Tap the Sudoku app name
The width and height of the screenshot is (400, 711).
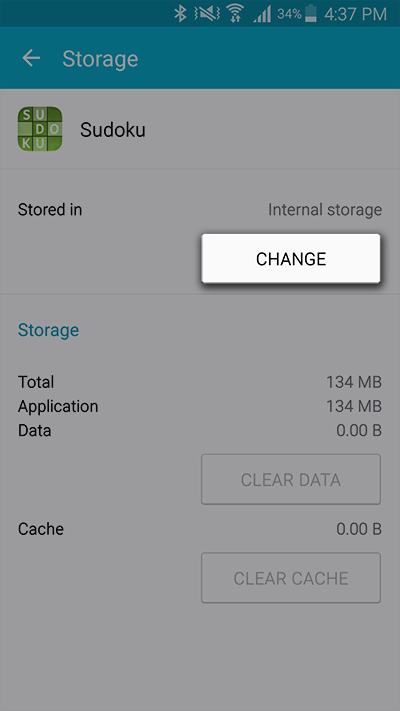[x=113, y=130]
